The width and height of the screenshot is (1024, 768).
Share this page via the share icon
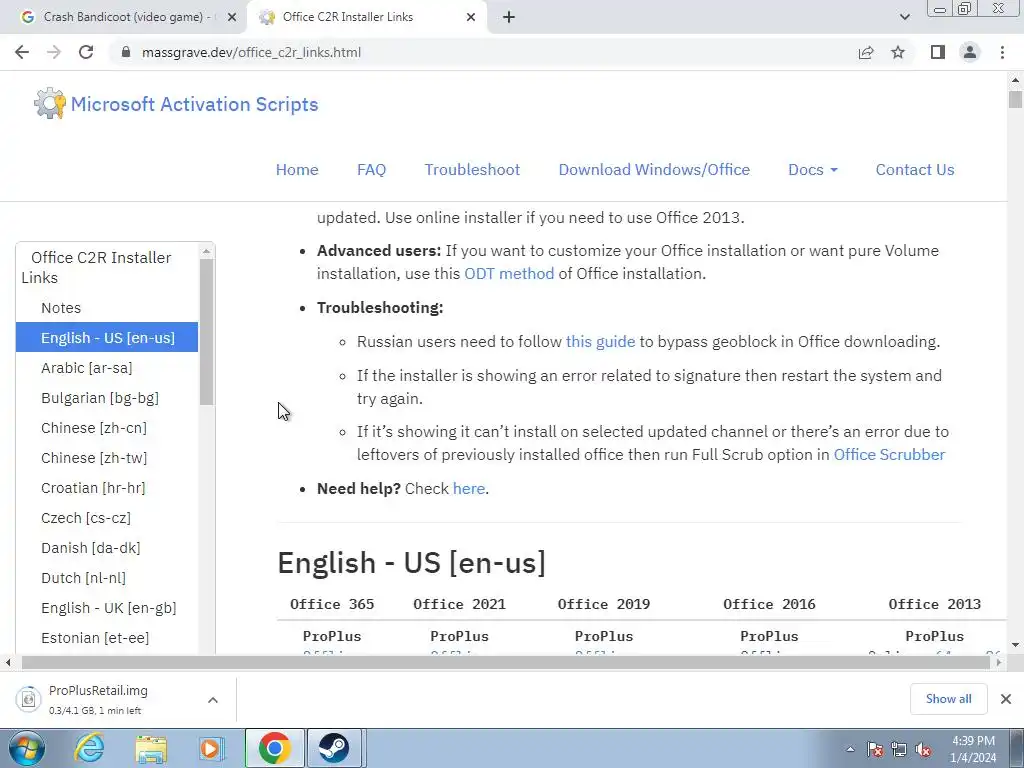(866, 52)
